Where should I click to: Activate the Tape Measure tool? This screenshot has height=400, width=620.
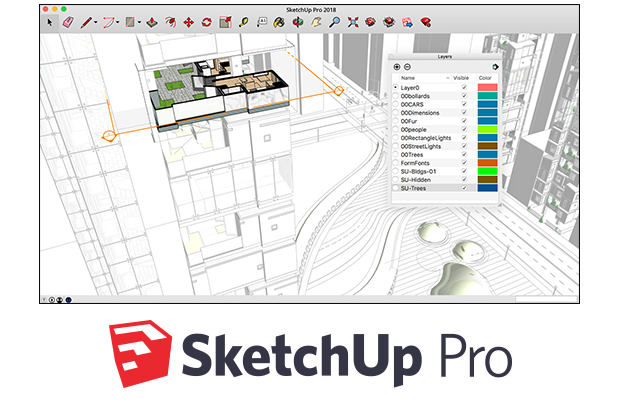(x=244, y=20)
